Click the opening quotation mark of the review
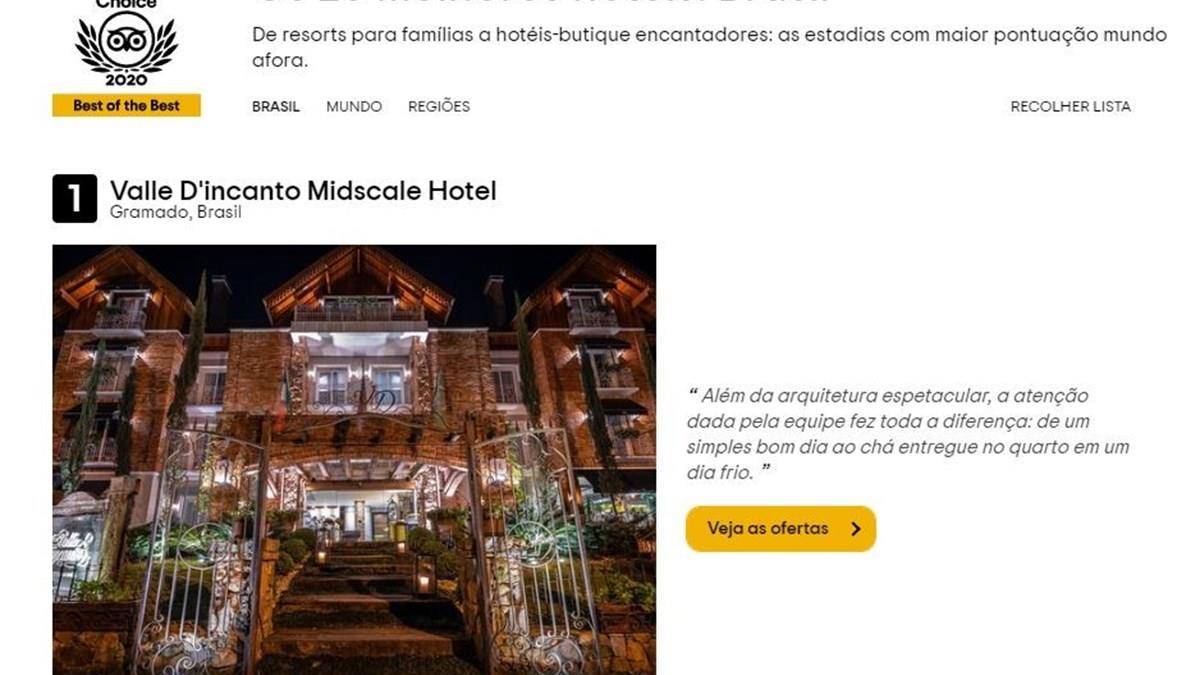Screen dimensions: 1200x675 pyautogui.click(x=692, y=394)
